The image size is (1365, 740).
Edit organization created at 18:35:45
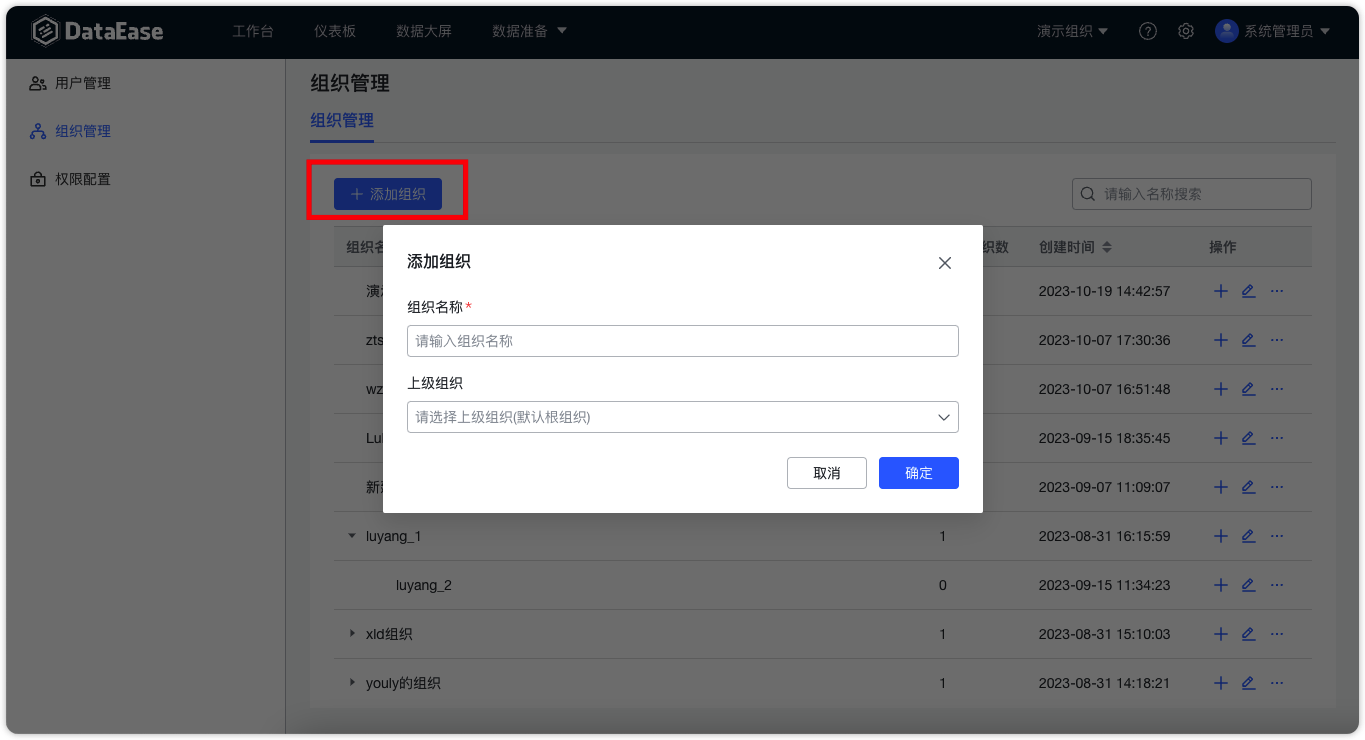click(1248, 438)
